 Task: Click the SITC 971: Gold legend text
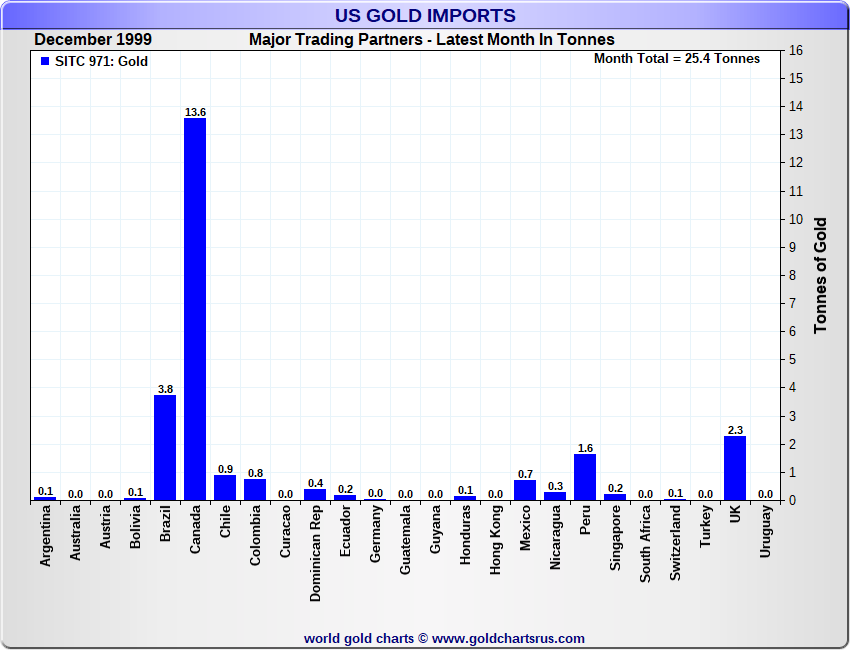[101, 62]
